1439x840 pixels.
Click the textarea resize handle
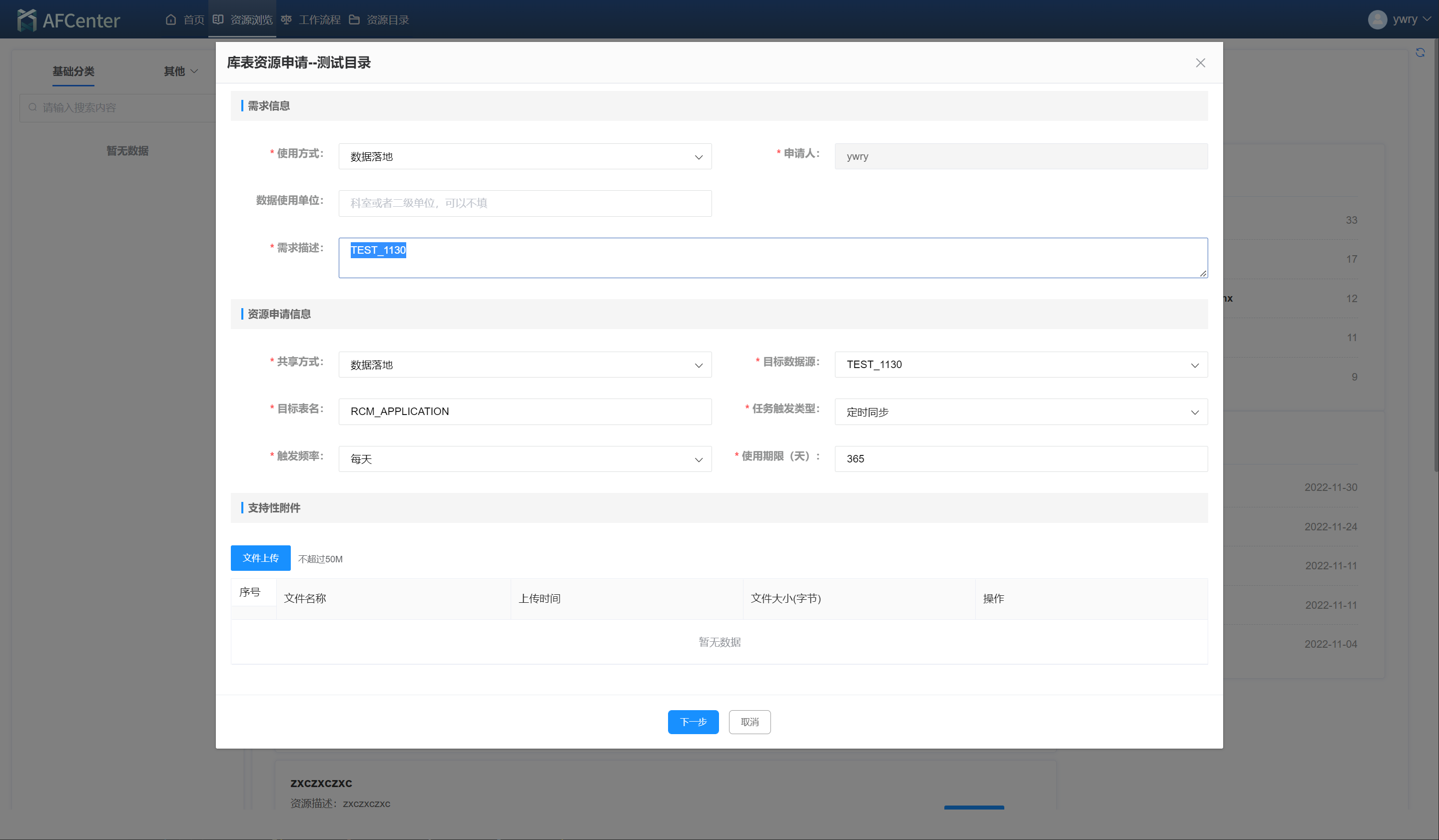[1203, 273]
